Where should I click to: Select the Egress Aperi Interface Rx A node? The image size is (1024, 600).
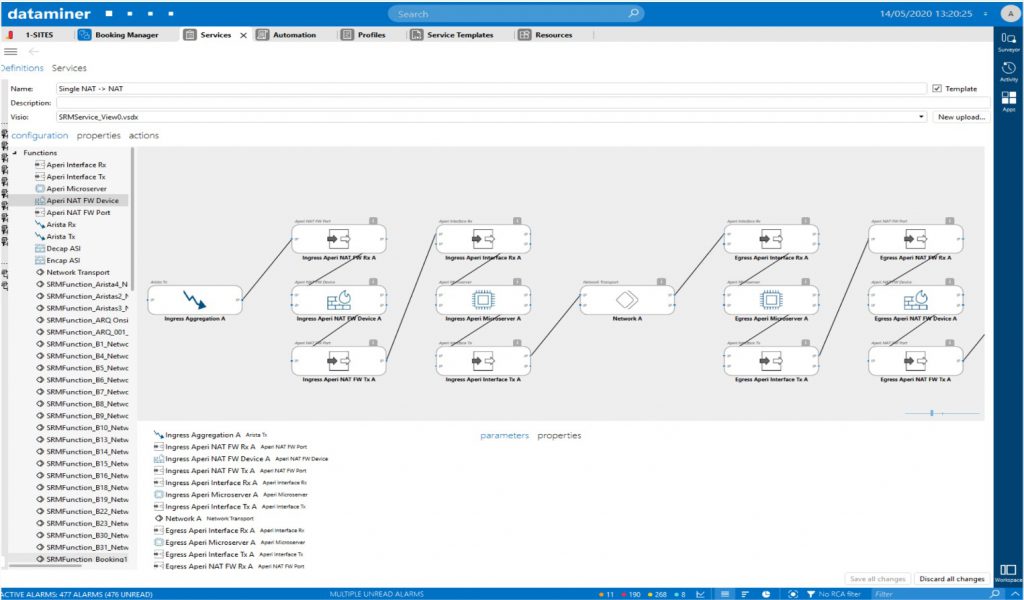pos(771,239)
